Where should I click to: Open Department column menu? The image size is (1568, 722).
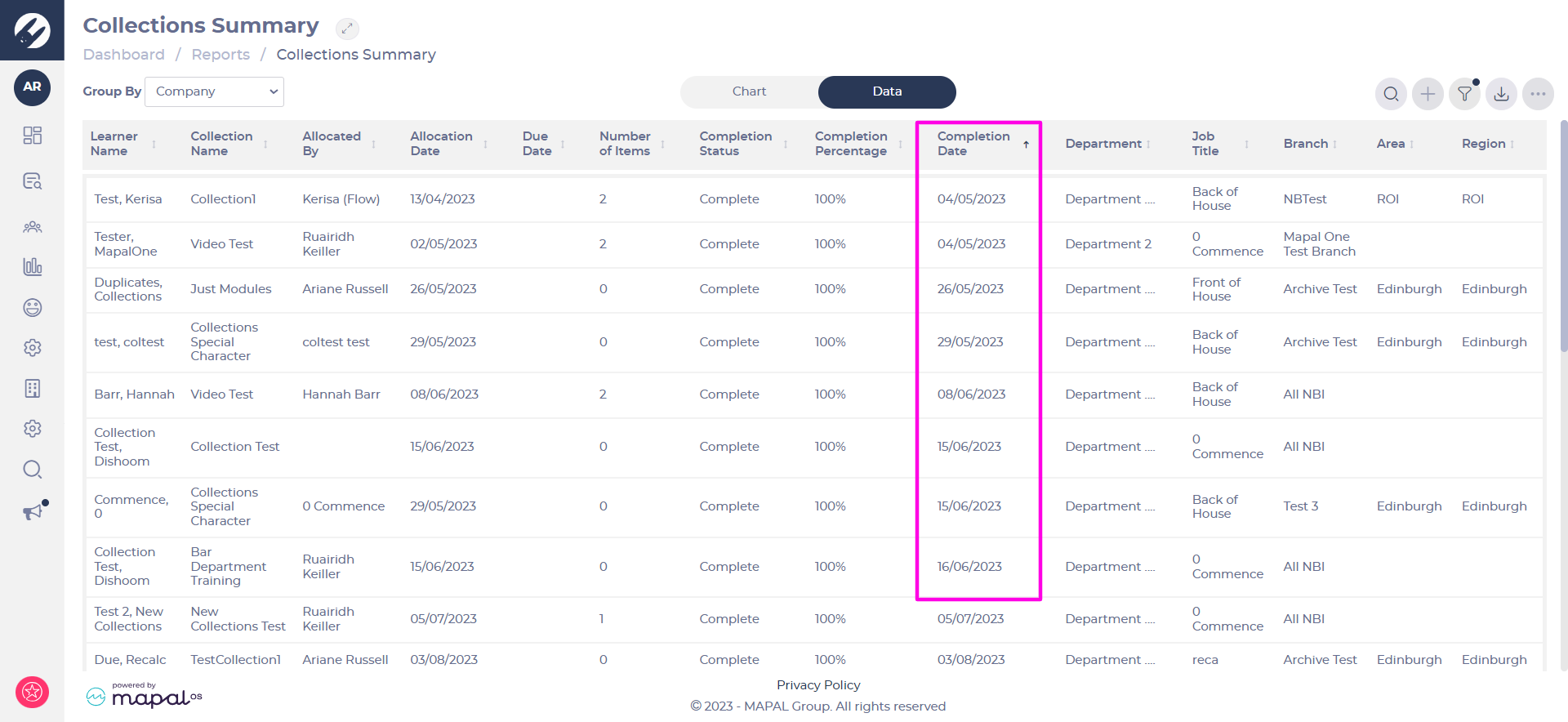click(x=1148, y=145)
